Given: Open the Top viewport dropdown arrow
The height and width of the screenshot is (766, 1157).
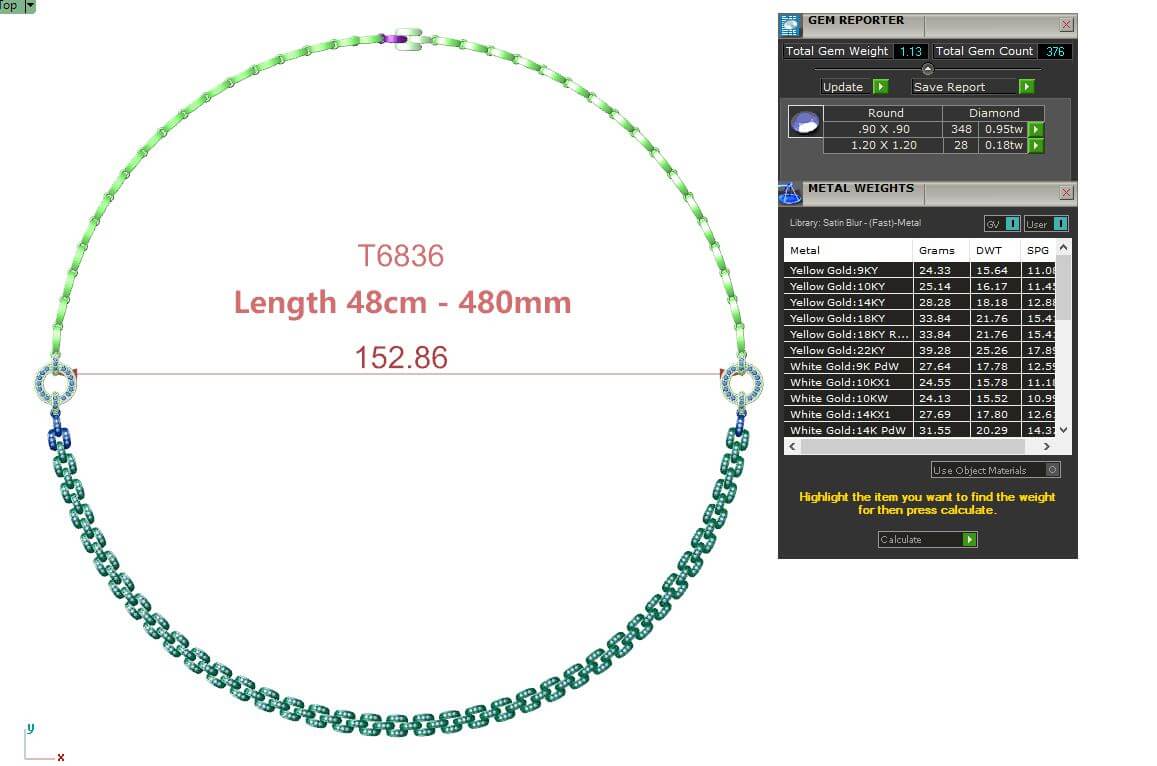Looking at the screenshot, I should click(29, 6).
